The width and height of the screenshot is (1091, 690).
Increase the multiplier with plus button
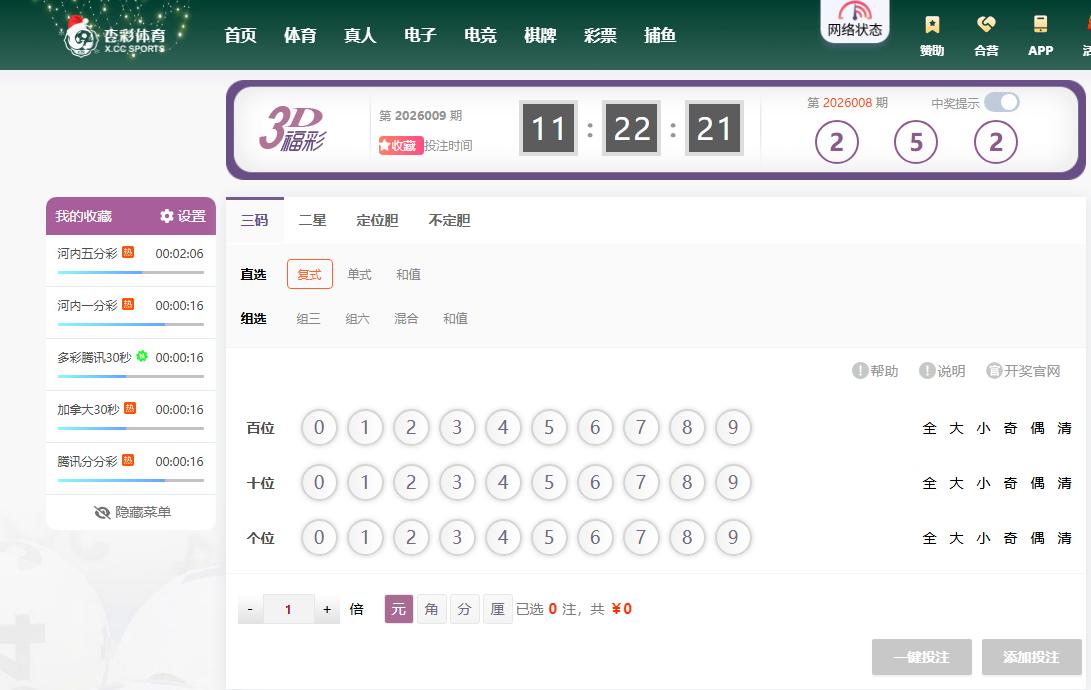coord(326,609)
